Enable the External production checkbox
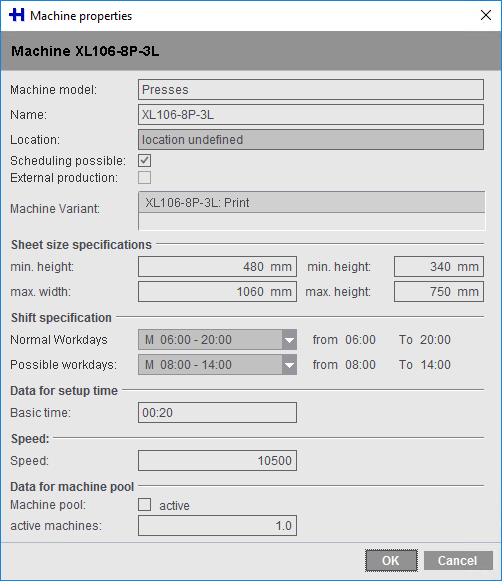Image resolution: width=502 pixels, height=581 pixels. [x=144, y=177]
